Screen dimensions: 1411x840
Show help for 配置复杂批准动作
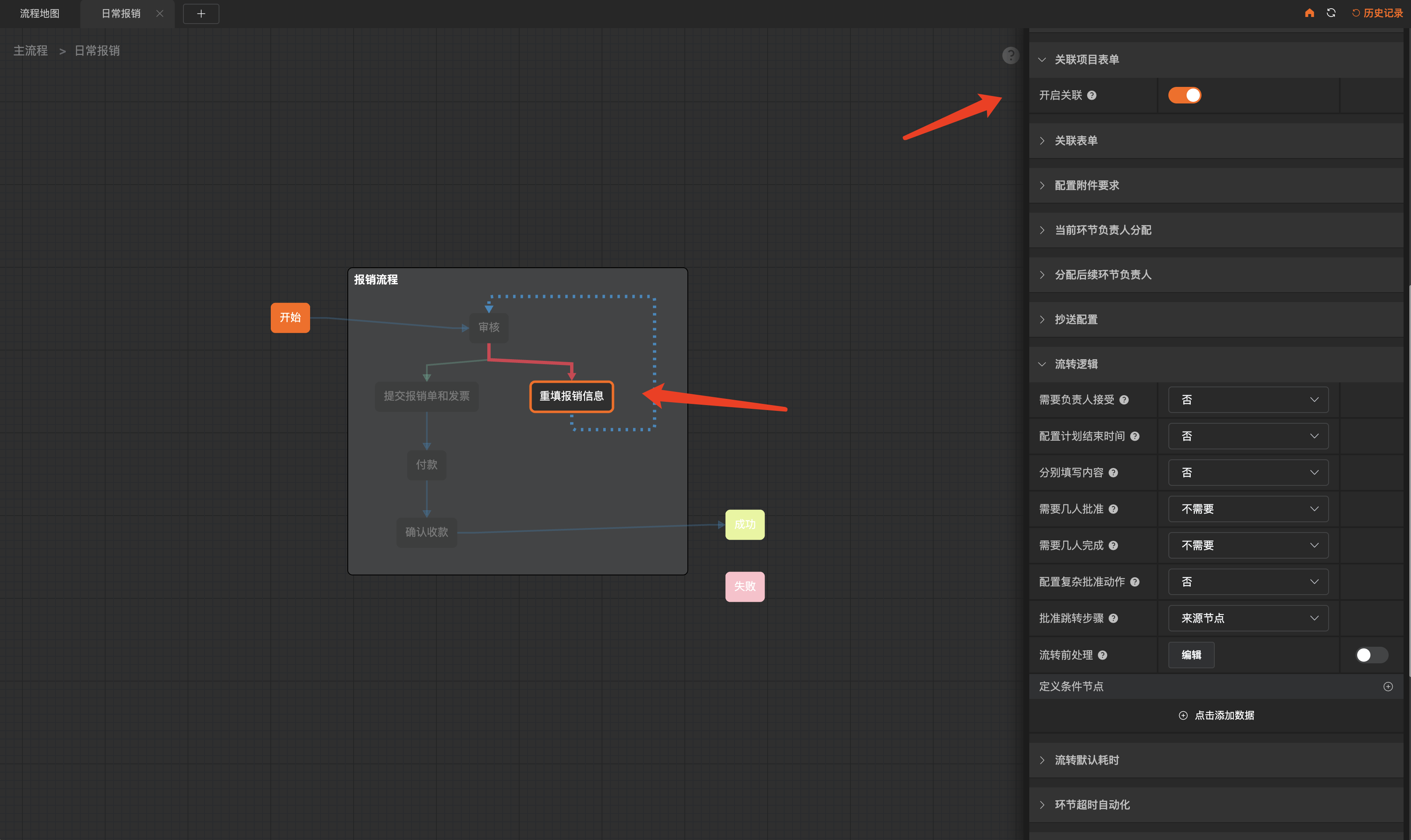1135,582
